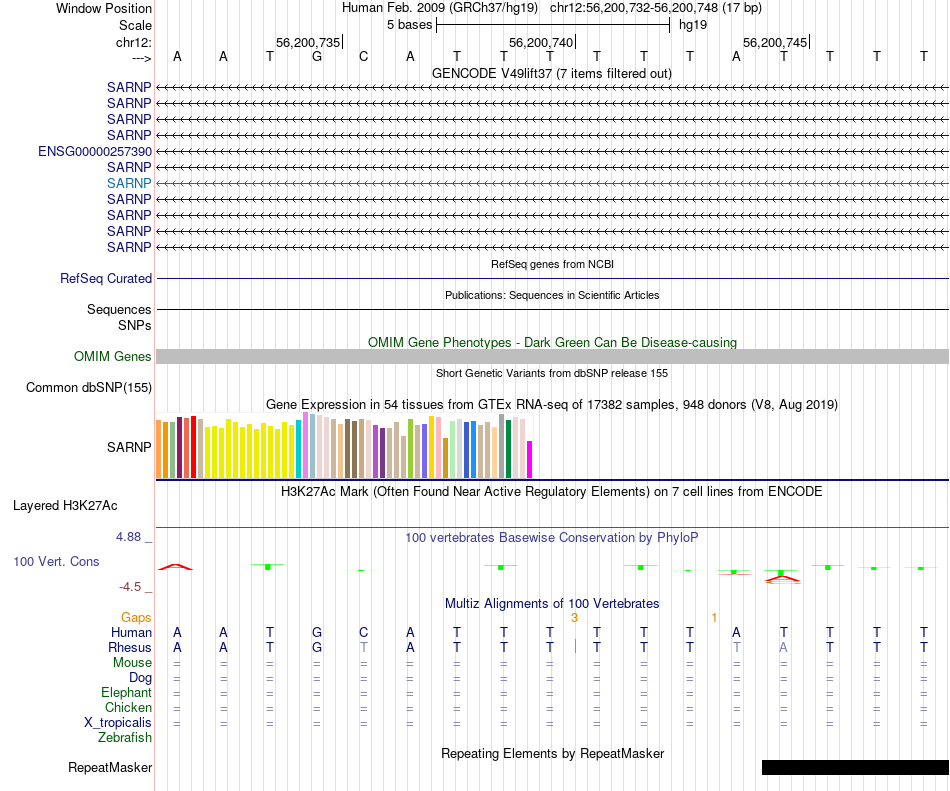Viewport: 950px width, 791px height.
Task: Click the red PhyloP peak at first base
Action: [x=176, y=567]
